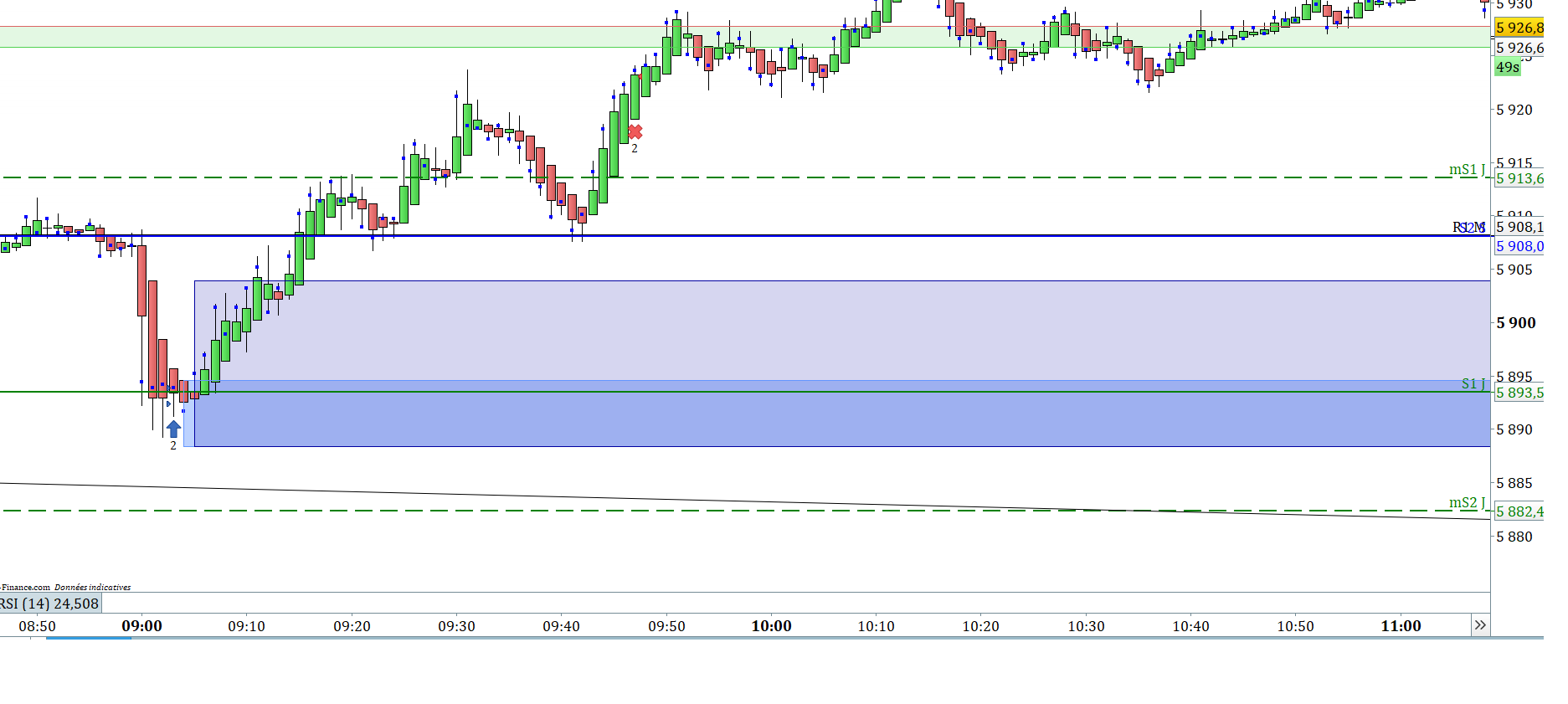
Task: Click the 5 926,6 price label
Action: (1519, 49)
